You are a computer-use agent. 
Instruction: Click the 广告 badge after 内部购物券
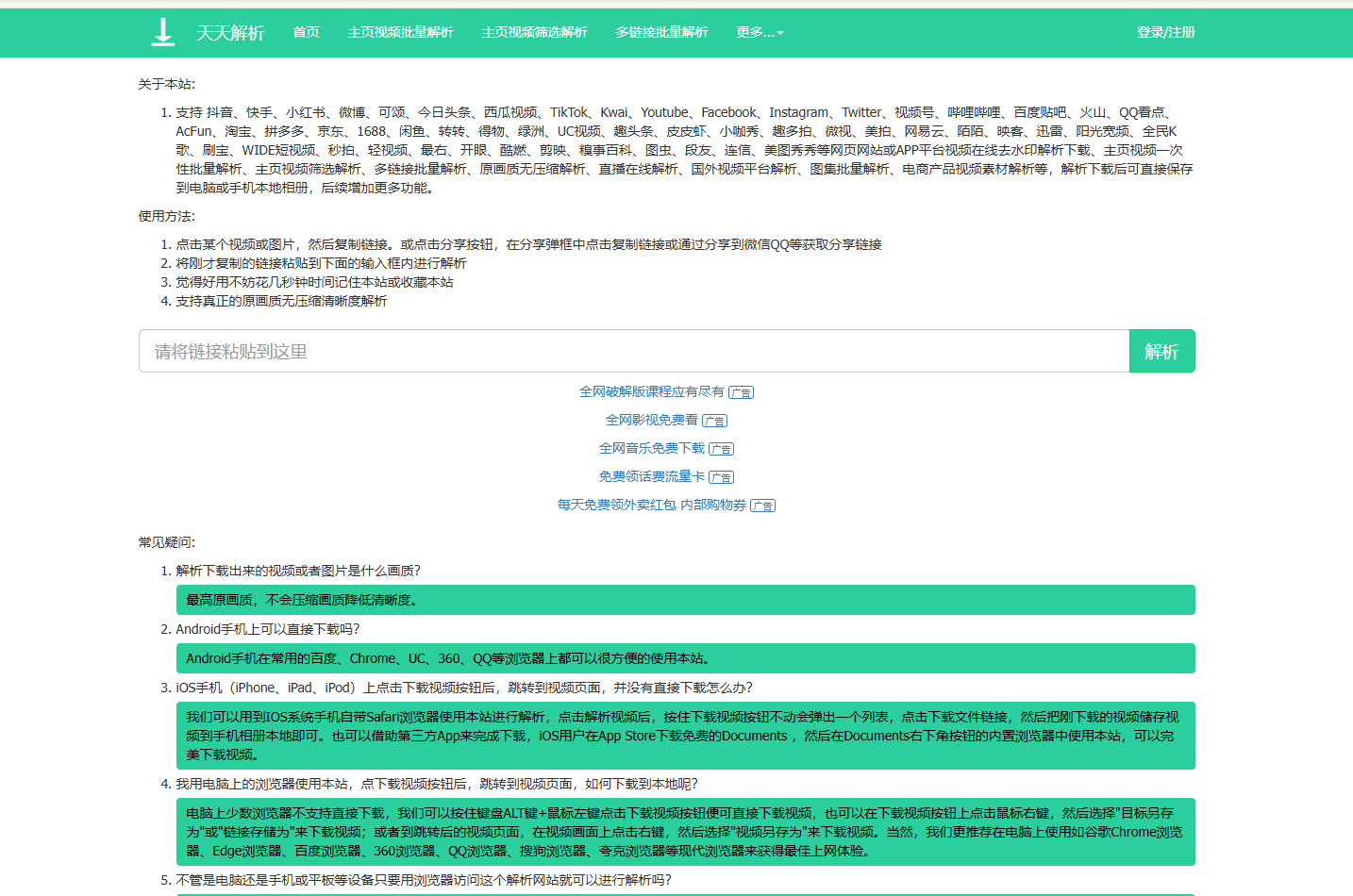763,506
